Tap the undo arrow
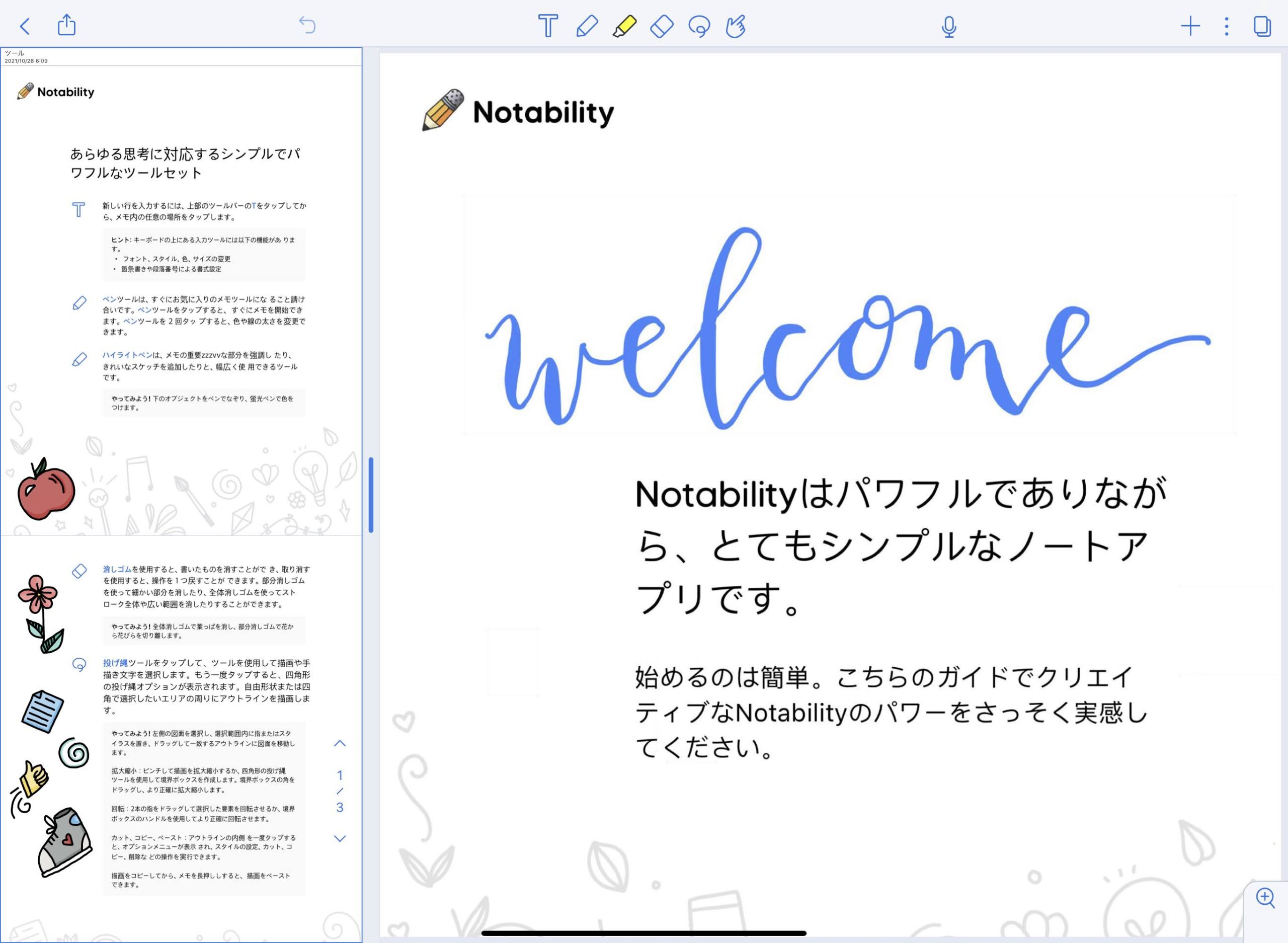 tap(307, 25)
